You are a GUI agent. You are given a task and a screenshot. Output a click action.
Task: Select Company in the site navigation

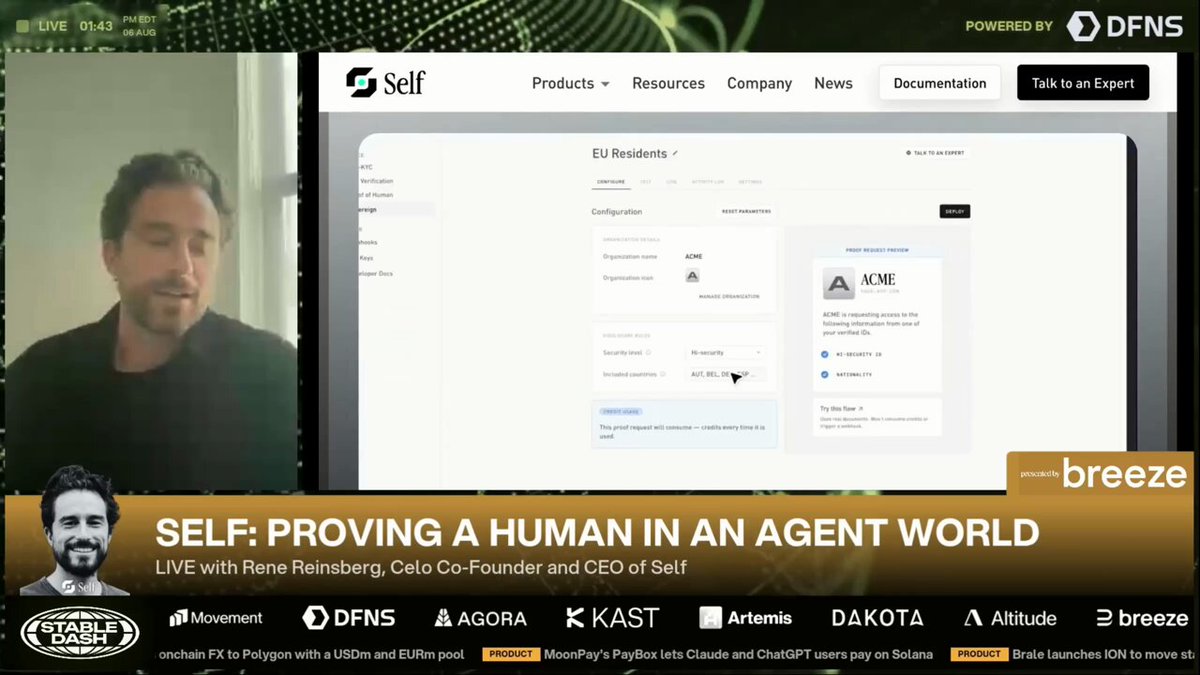click(x=759, y=83)
